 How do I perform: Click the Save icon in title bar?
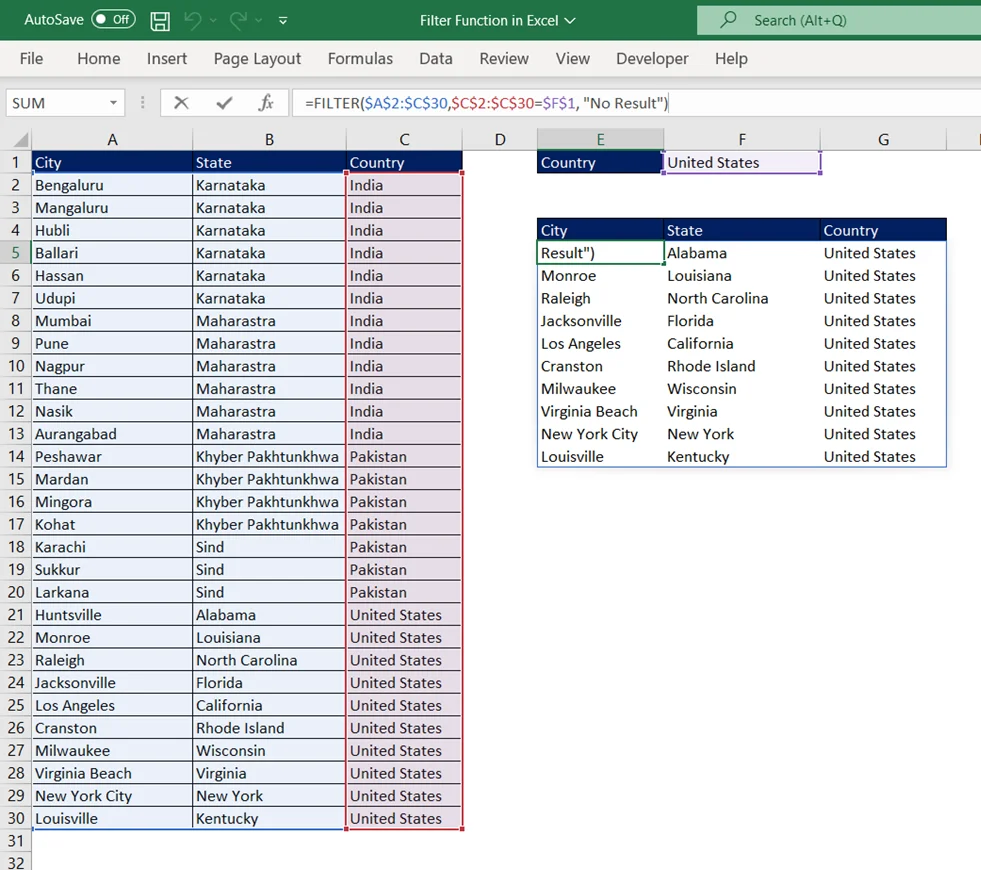pyautogui.click(x=159, y=20)
